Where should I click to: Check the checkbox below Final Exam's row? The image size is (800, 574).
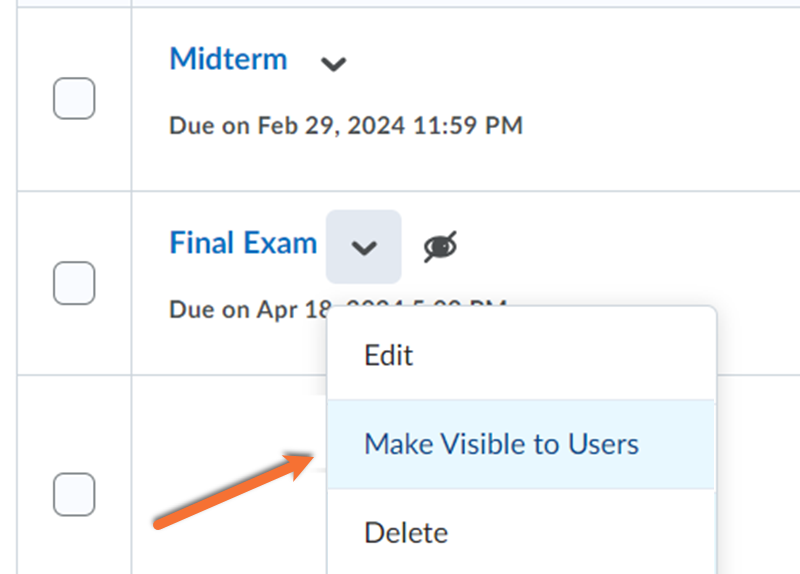(x=74, y=494)
